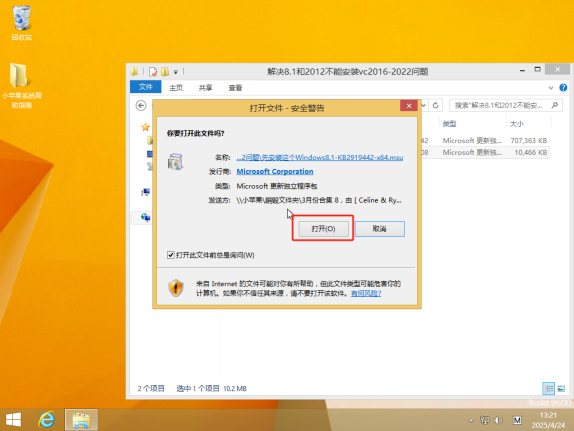Viewport: 574px width, 431px height.
Task: Expand the ribbon with the chevron
Action: click(551, 88)
